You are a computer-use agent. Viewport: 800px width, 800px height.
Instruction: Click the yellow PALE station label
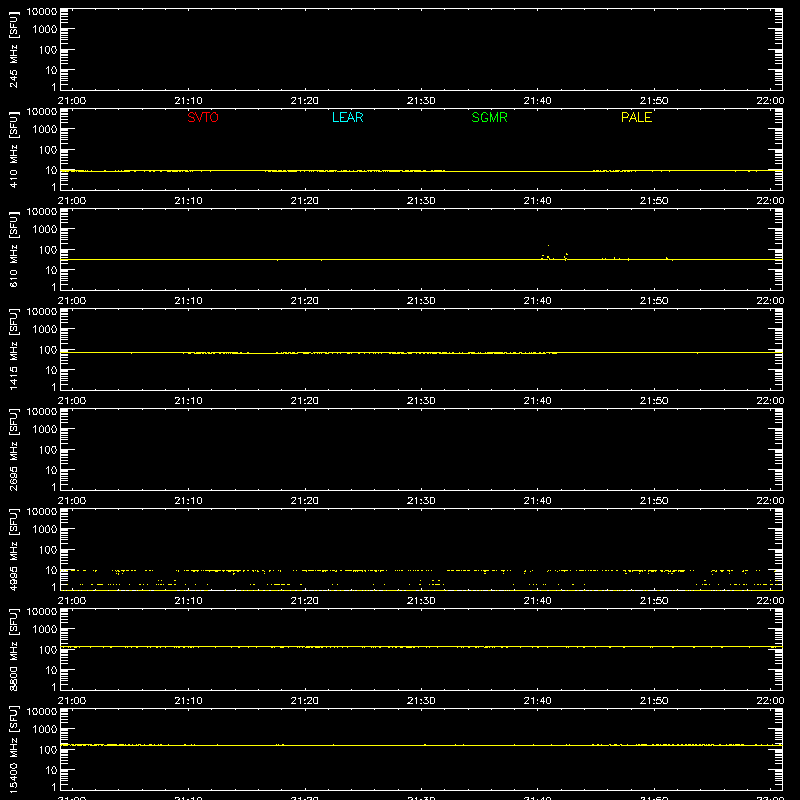(x=636, y=117)
